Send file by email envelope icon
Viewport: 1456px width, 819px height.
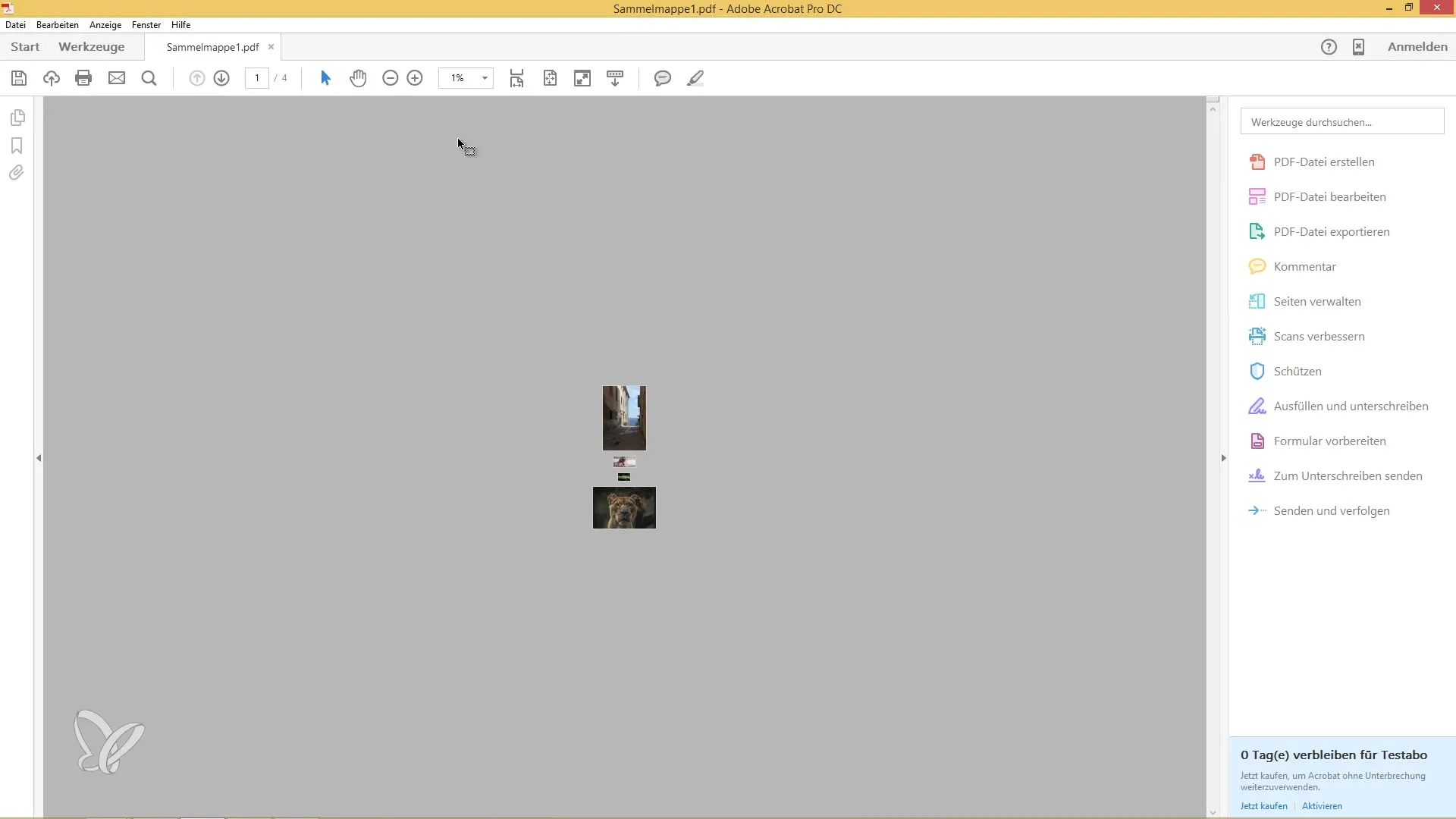[x=117, y=78]
